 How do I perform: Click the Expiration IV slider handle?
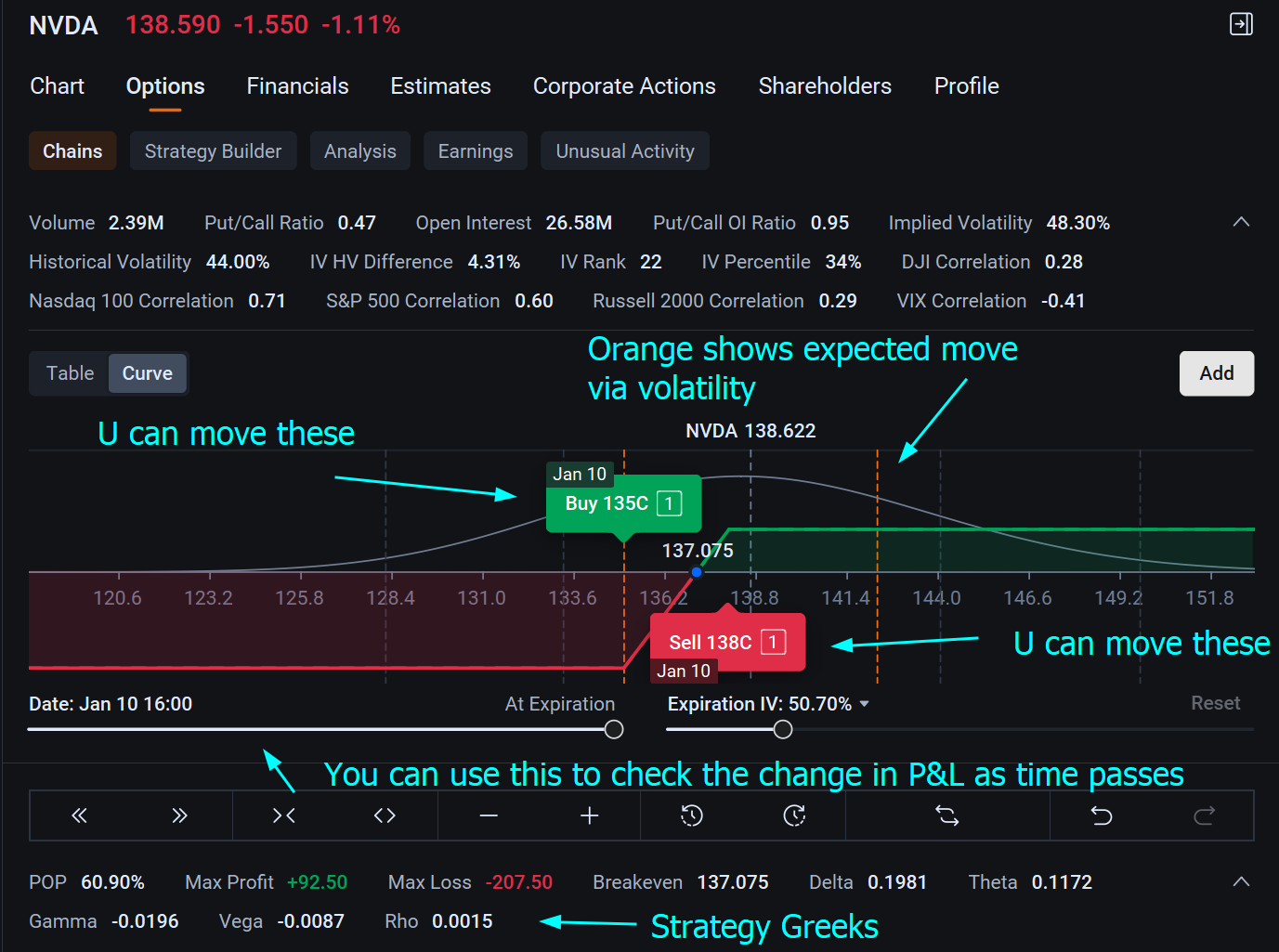pyautogui.click(x=783, y=729)
